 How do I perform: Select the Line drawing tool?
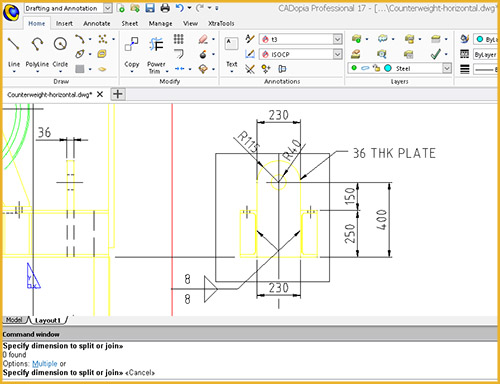[14, 51]
